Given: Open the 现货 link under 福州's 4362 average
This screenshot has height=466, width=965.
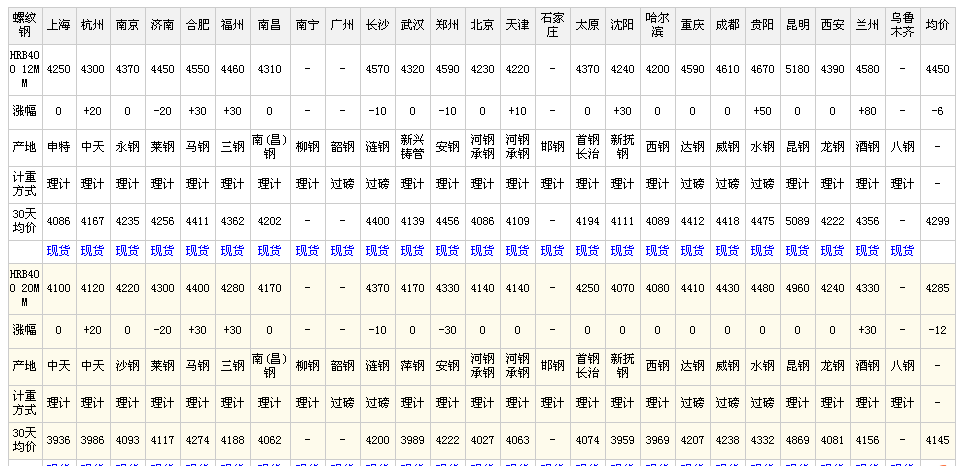Looking at the screenshot, I should [x=233, y=251].
